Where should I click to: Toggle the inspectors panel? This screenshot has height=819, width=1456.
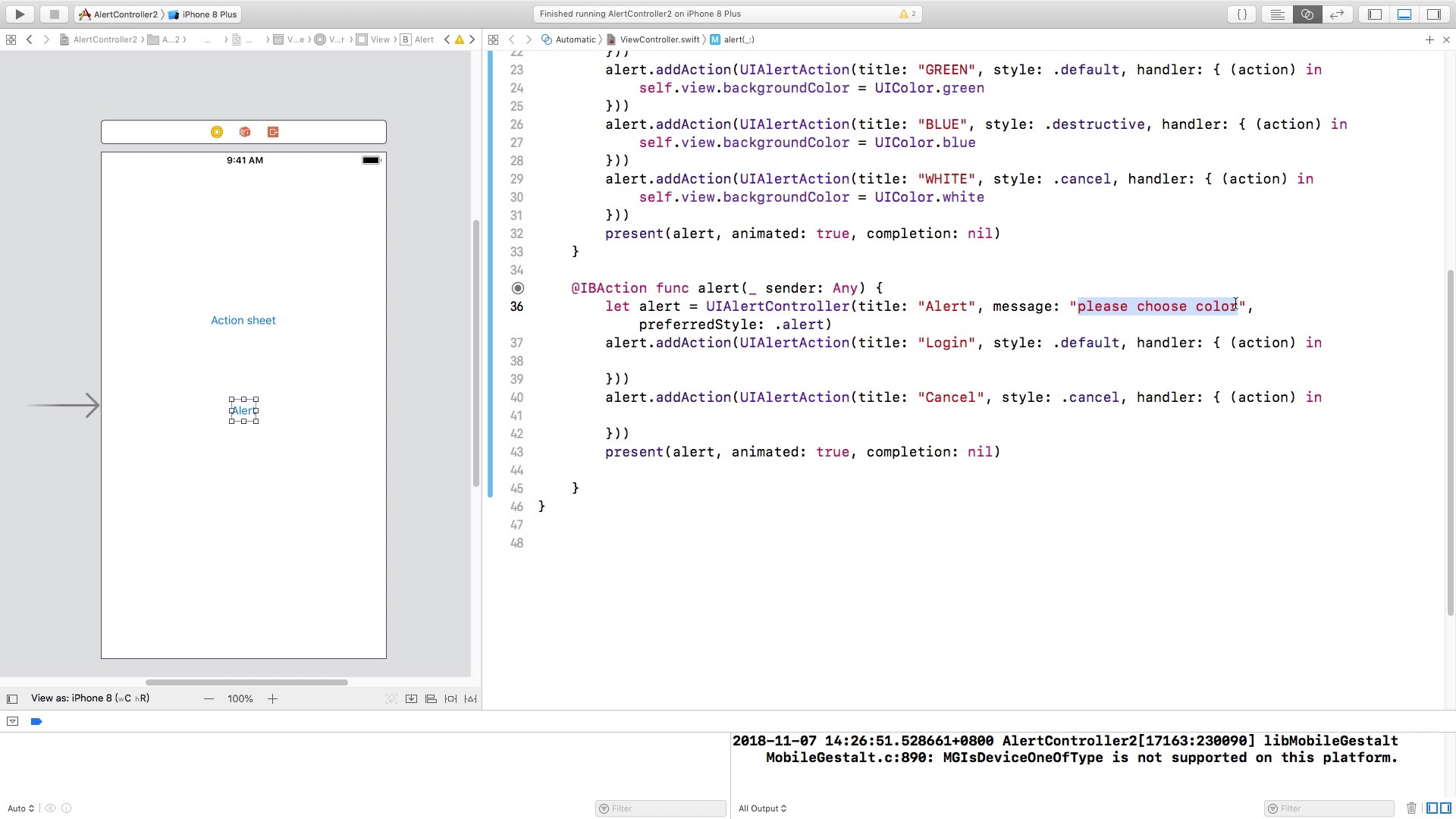[1434, 14]
